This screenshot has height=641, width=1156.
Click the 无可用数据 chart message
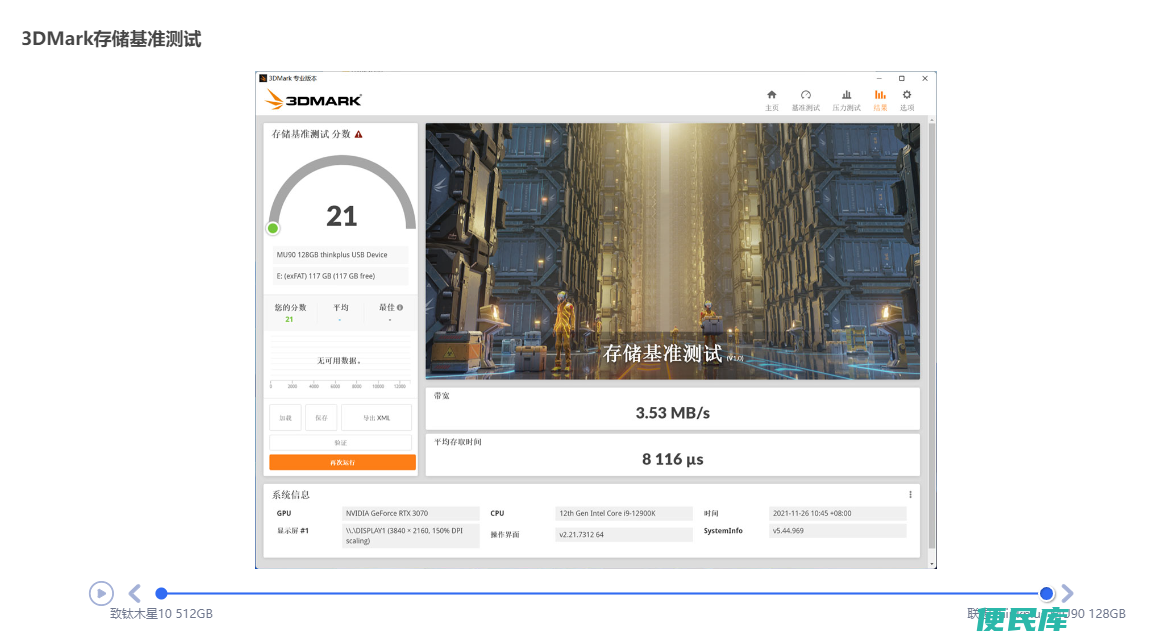pos(339,361)
